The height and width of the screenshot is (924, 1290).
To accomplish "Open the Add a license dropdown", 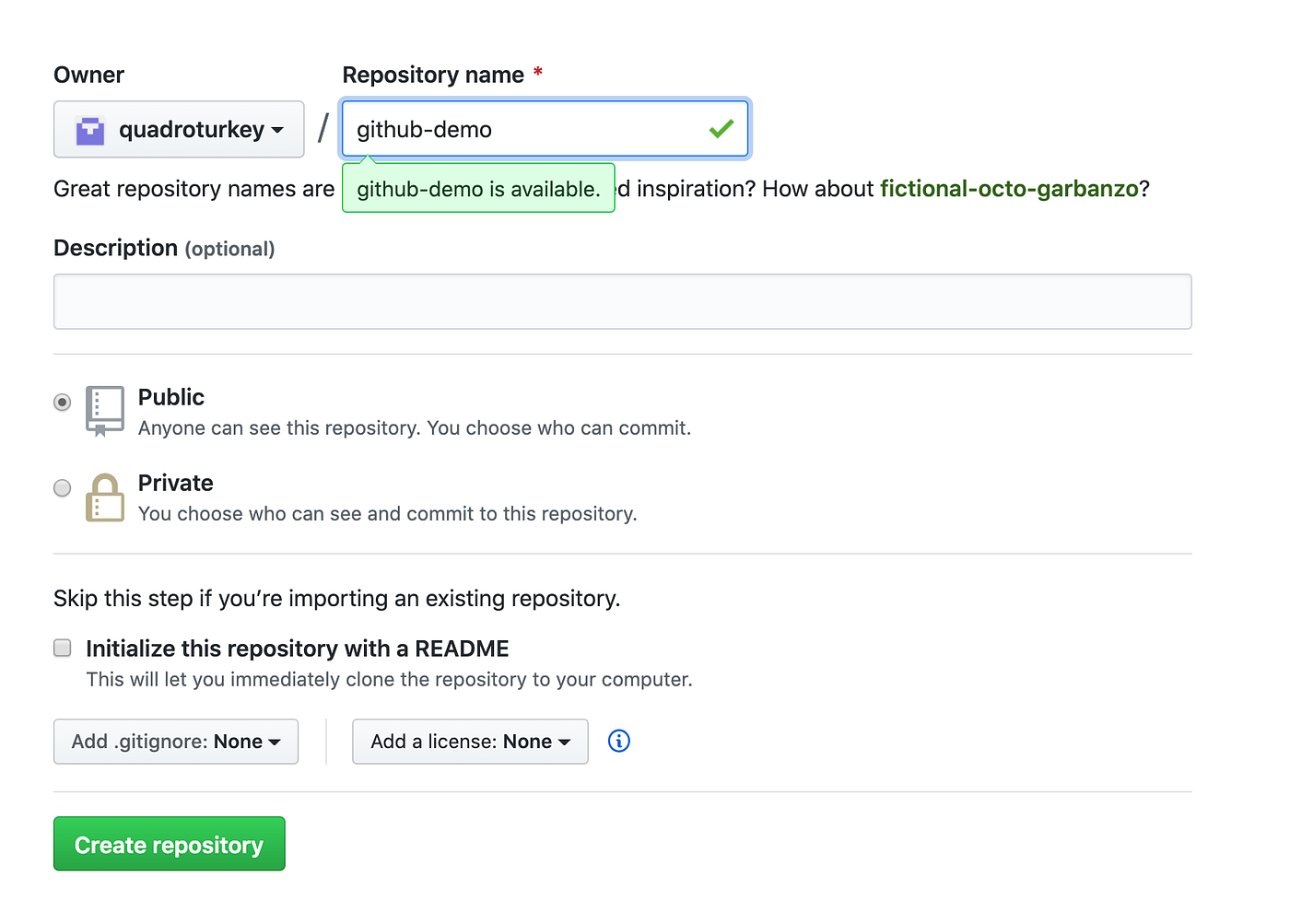I will 470,742.
